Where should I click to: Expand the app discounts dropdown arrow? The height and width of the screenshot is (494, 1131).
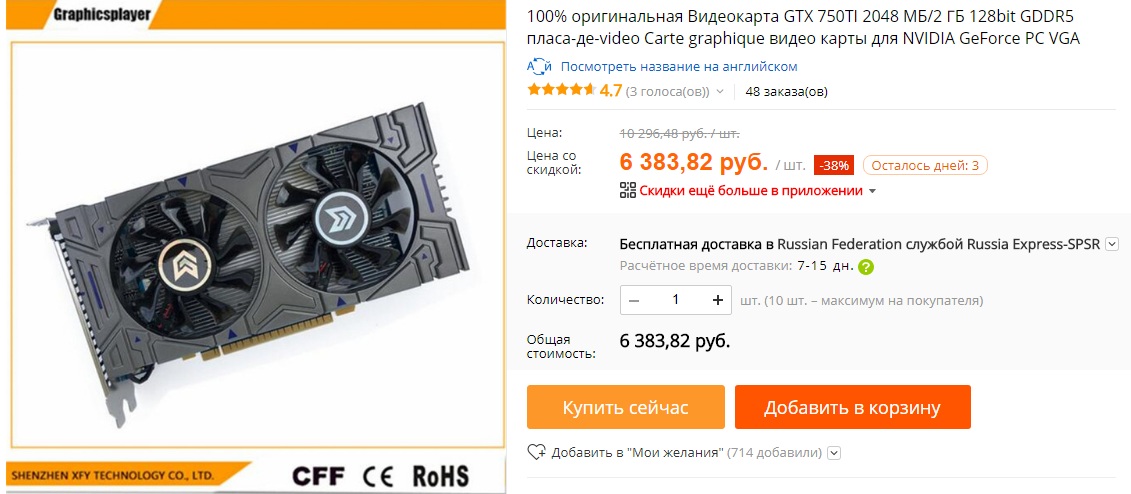point(872,192)
